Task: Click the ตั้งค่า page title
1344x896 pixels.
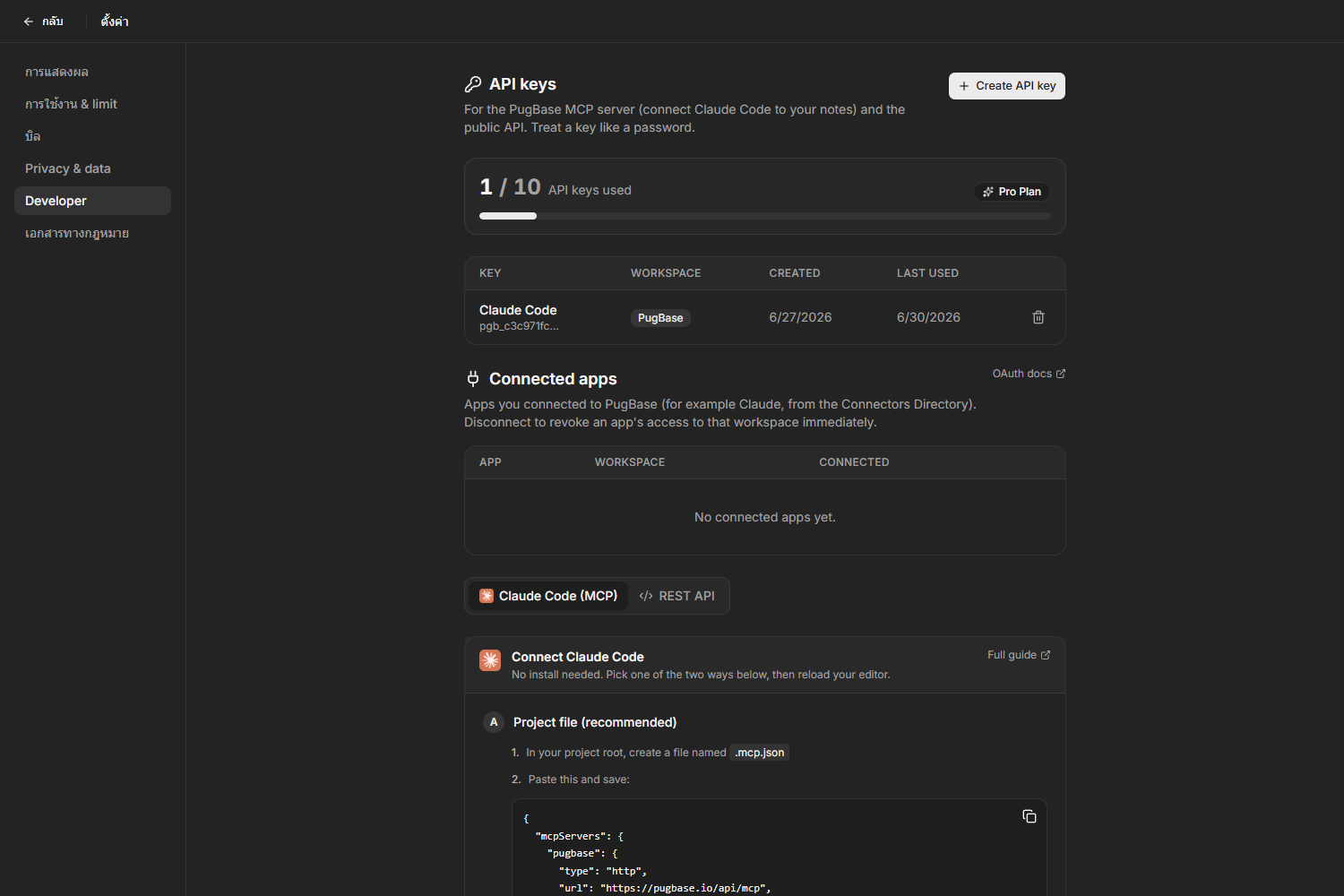Action: click(115, 22)
